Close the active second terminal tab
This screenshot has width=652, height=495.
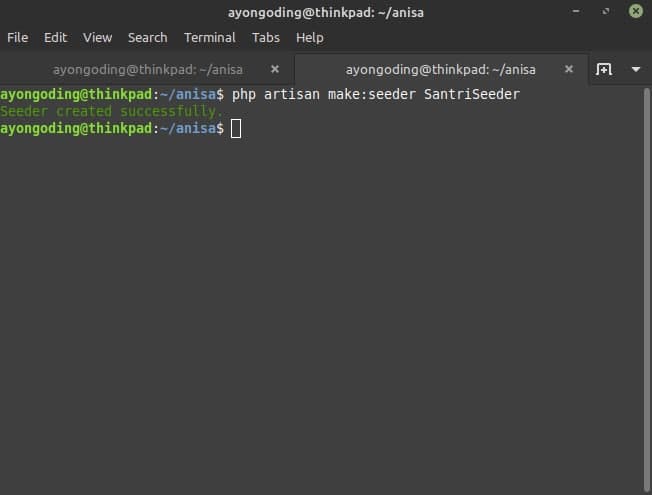pyautogui.click(x=569, y=69)
